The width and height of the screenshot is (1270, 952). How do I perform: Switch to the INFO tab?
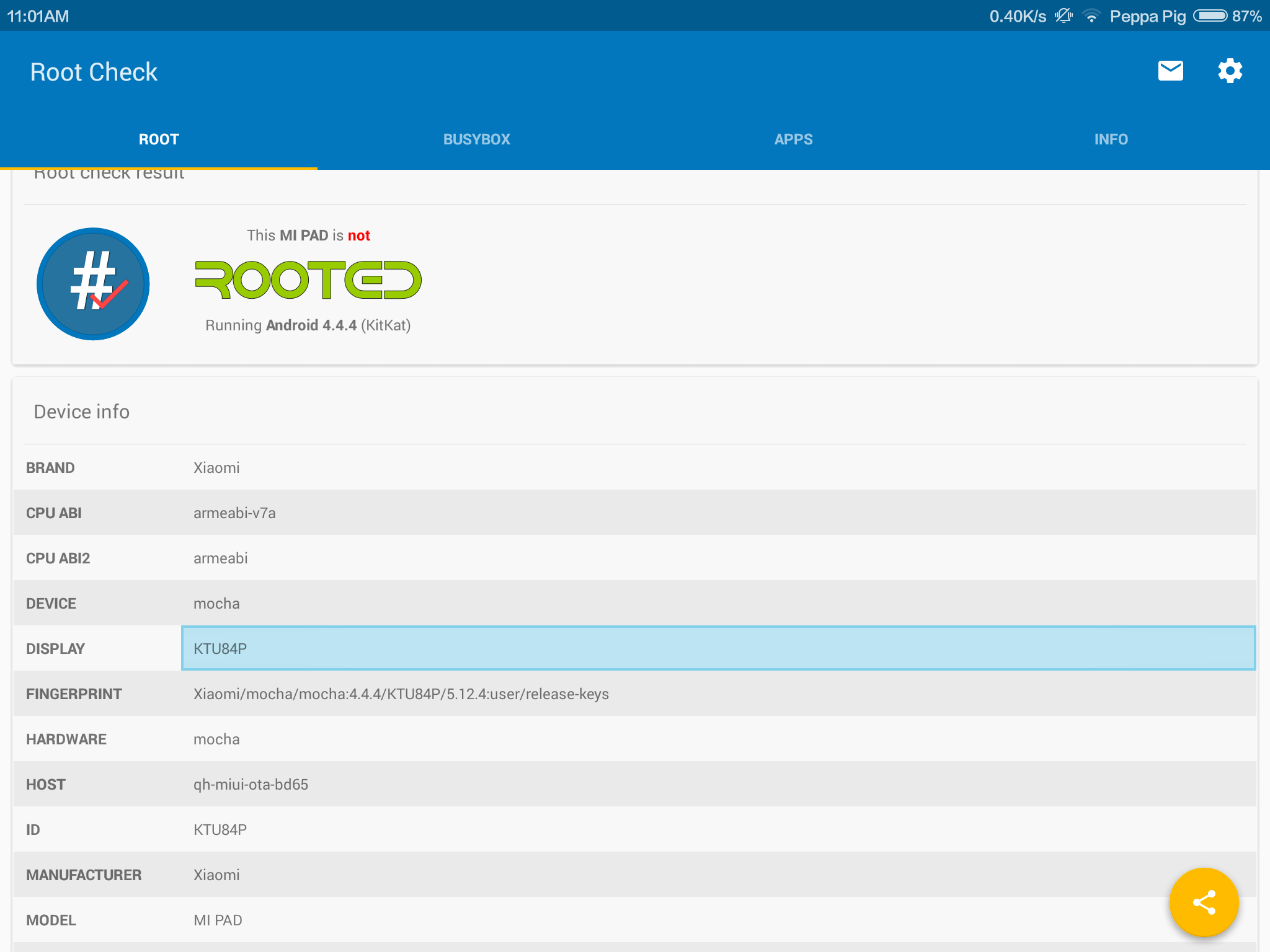click(x=1111, y=139)
